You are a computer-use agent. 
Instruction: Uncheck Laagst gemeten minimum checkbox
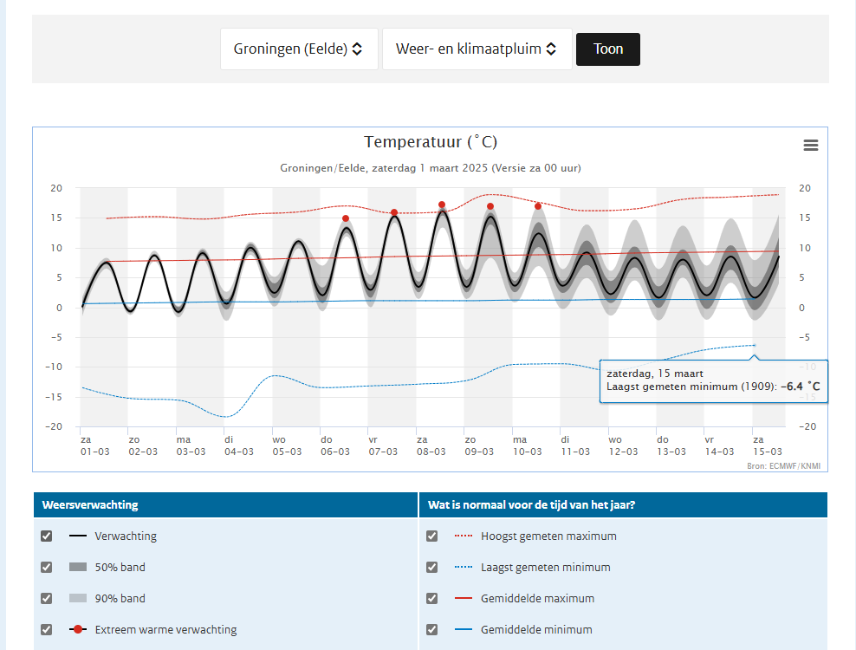point(432,567)
